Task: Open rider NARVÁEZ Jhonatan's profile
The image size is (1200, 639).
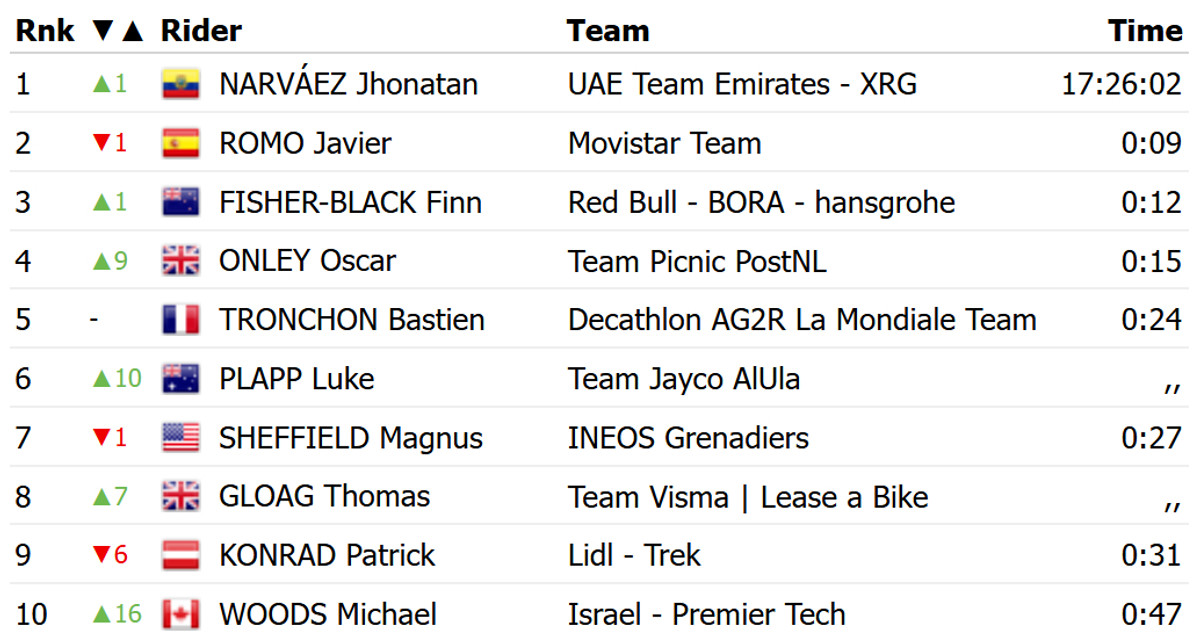Action: 348,84
